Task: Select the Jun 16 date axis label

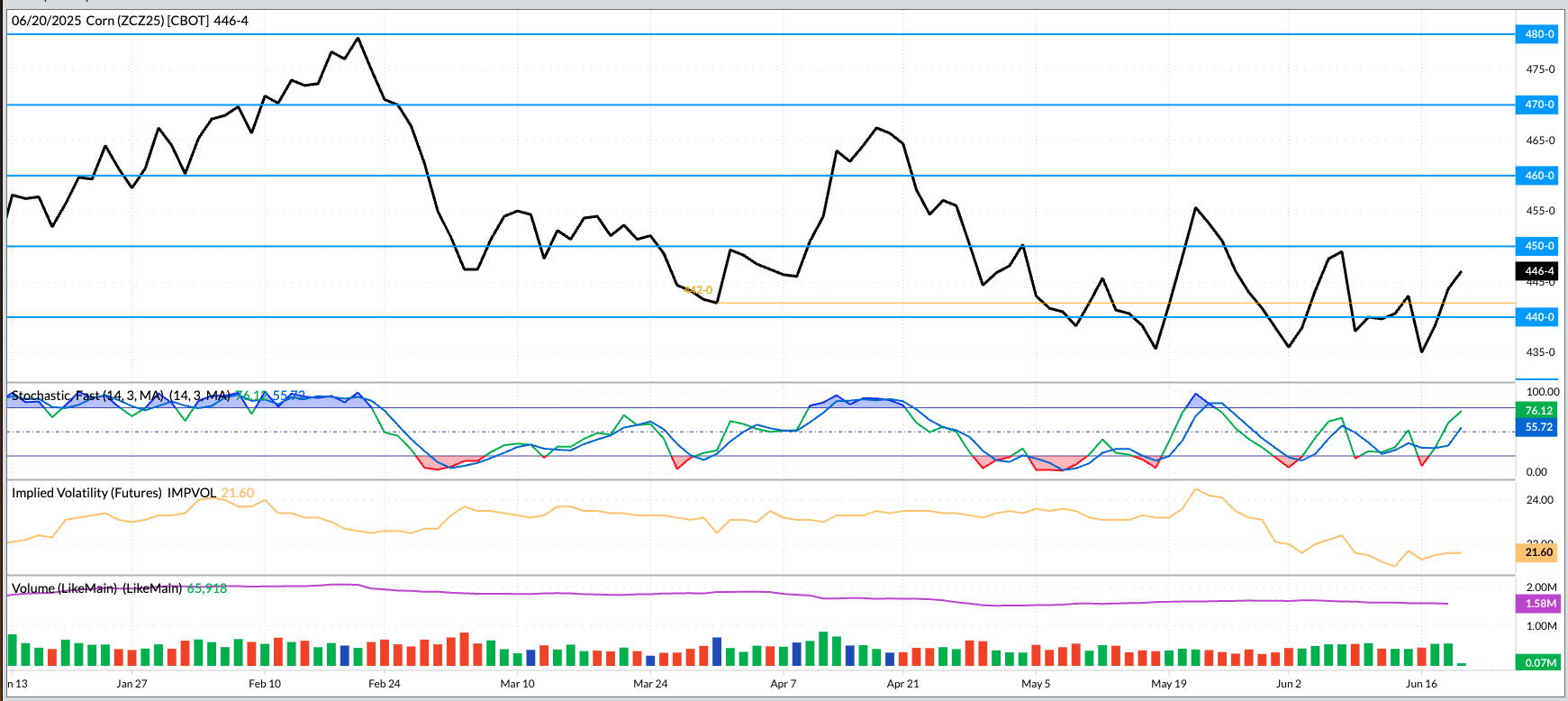Action: 1421,684
